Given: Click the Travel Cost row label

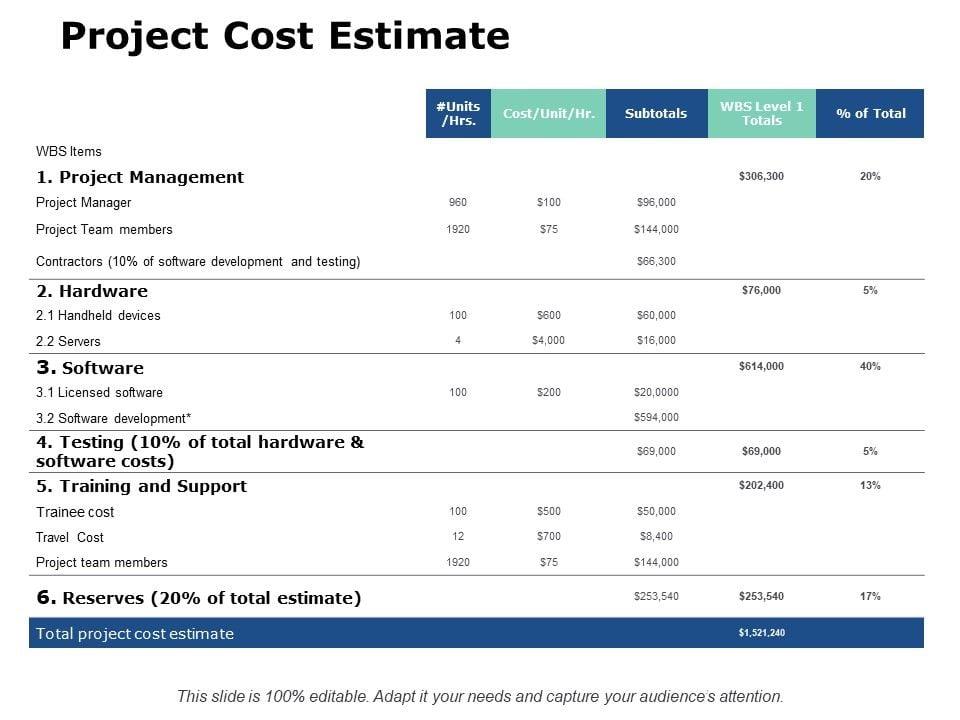Looking at the screenshot, I should pos(70,537).
